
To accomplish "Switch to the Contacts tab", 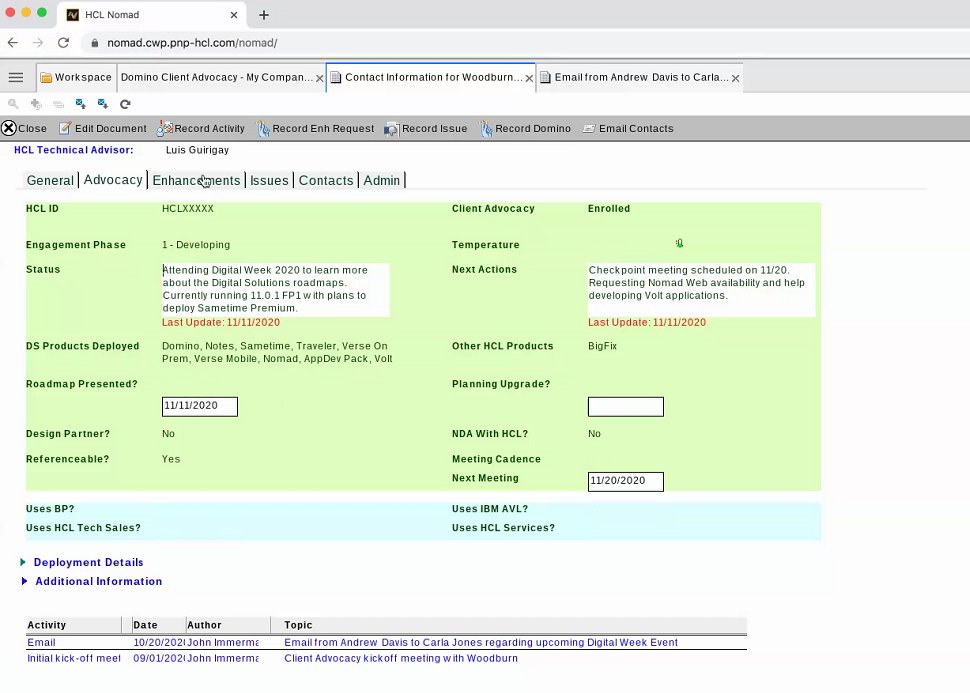I will (x=326, y=181).
